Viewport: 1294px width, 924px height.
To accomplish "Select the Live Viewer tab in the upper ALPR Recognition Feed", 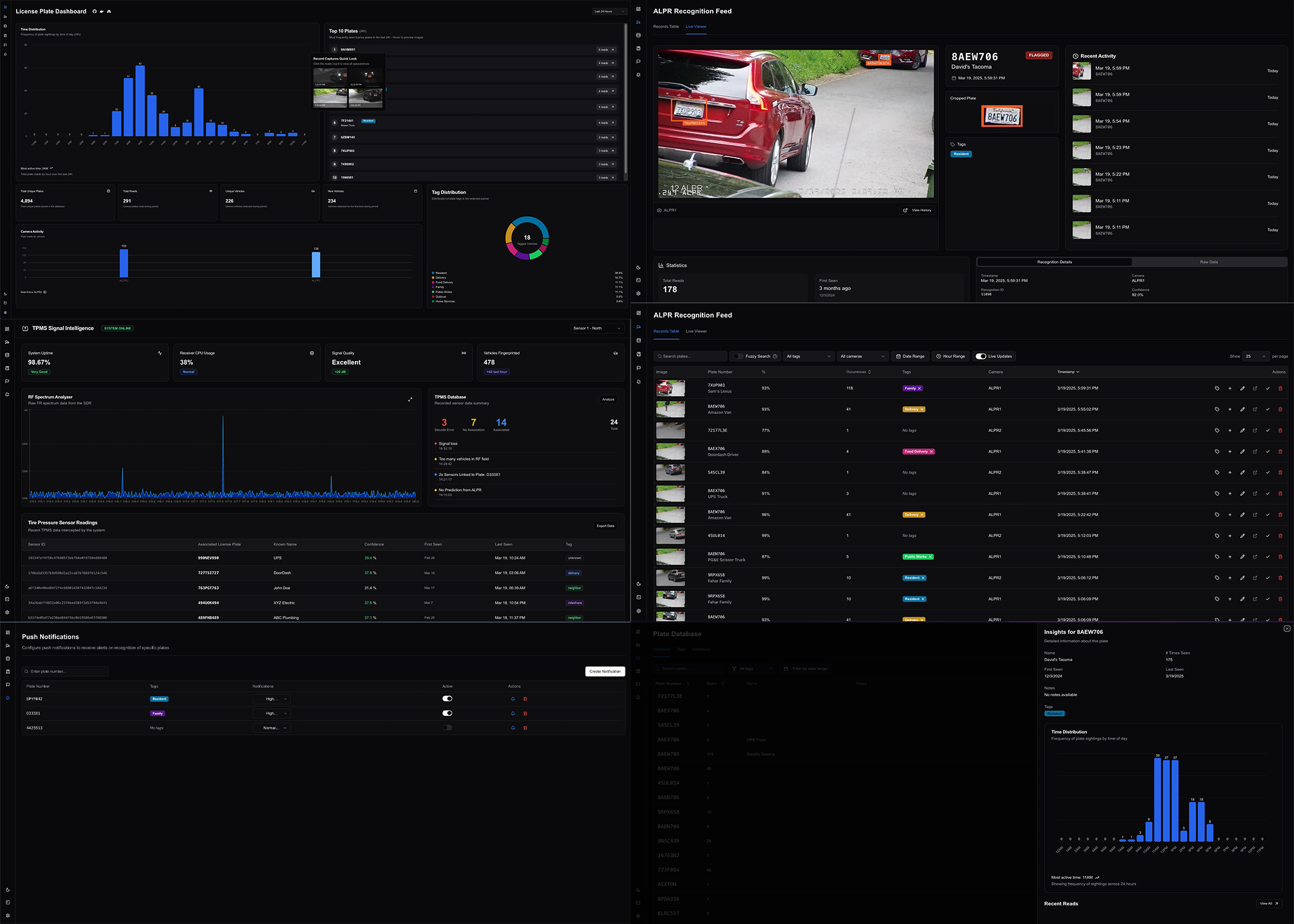I will point(696,26).
